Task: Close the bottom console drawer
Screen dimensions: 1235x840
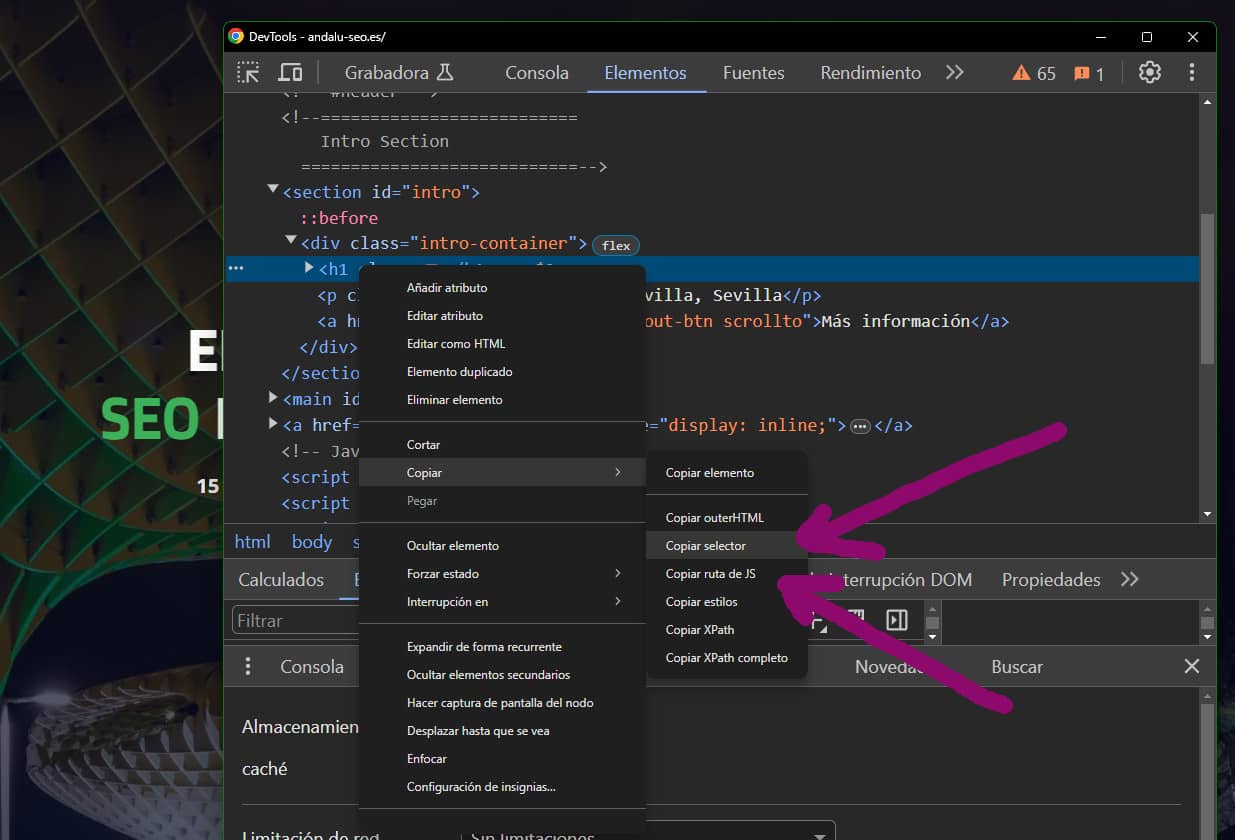Action: point(1191,666)
